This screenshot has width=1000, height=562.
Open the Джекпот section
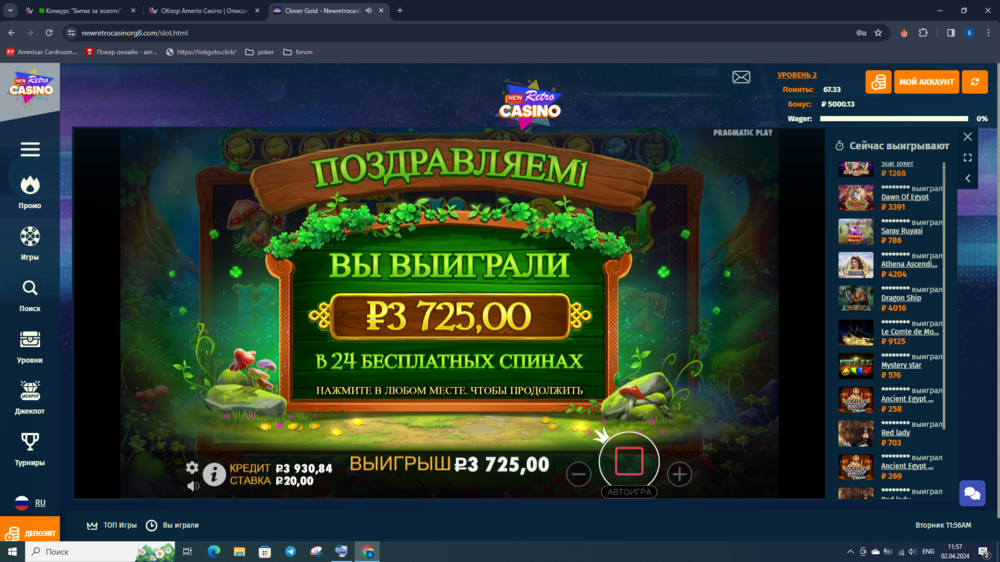tap(30, 398)
